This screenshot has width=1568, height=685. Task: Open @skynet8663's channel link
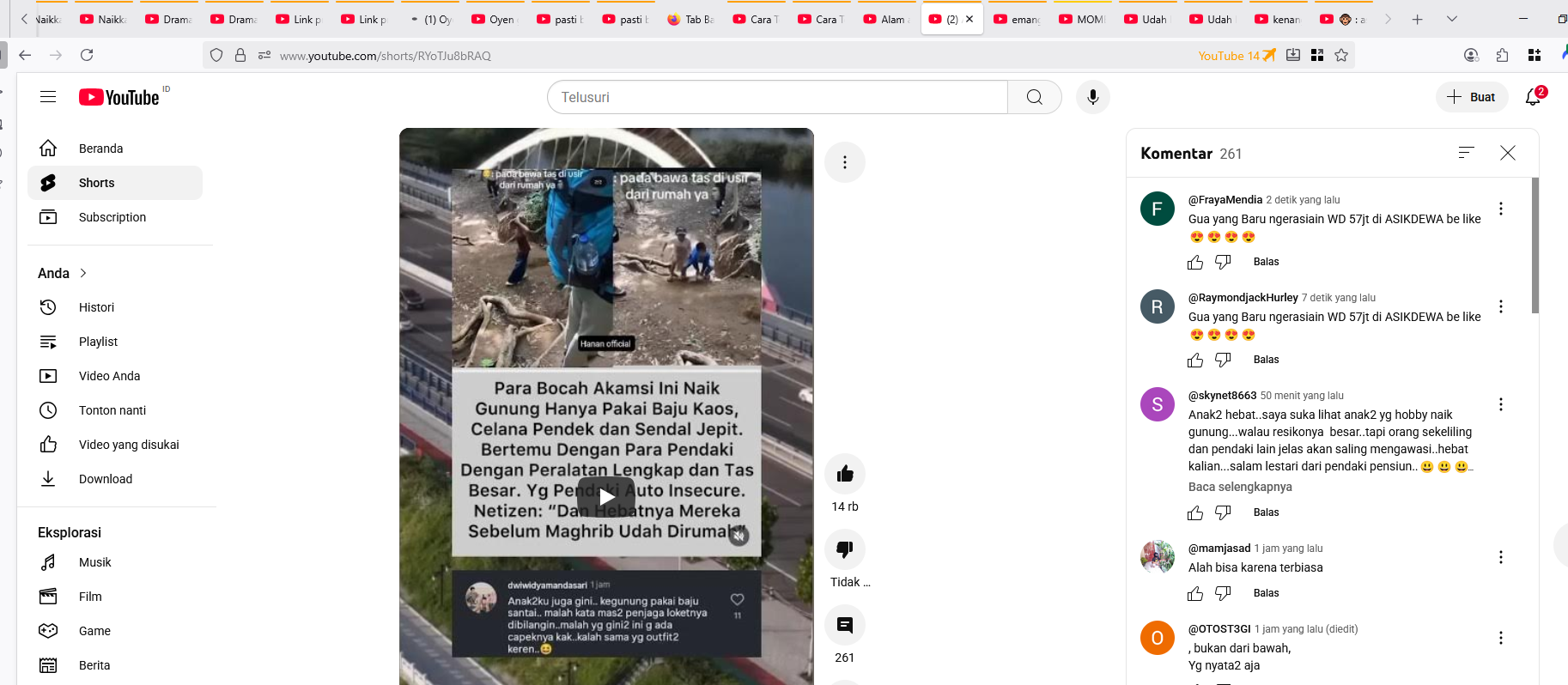1222,396
